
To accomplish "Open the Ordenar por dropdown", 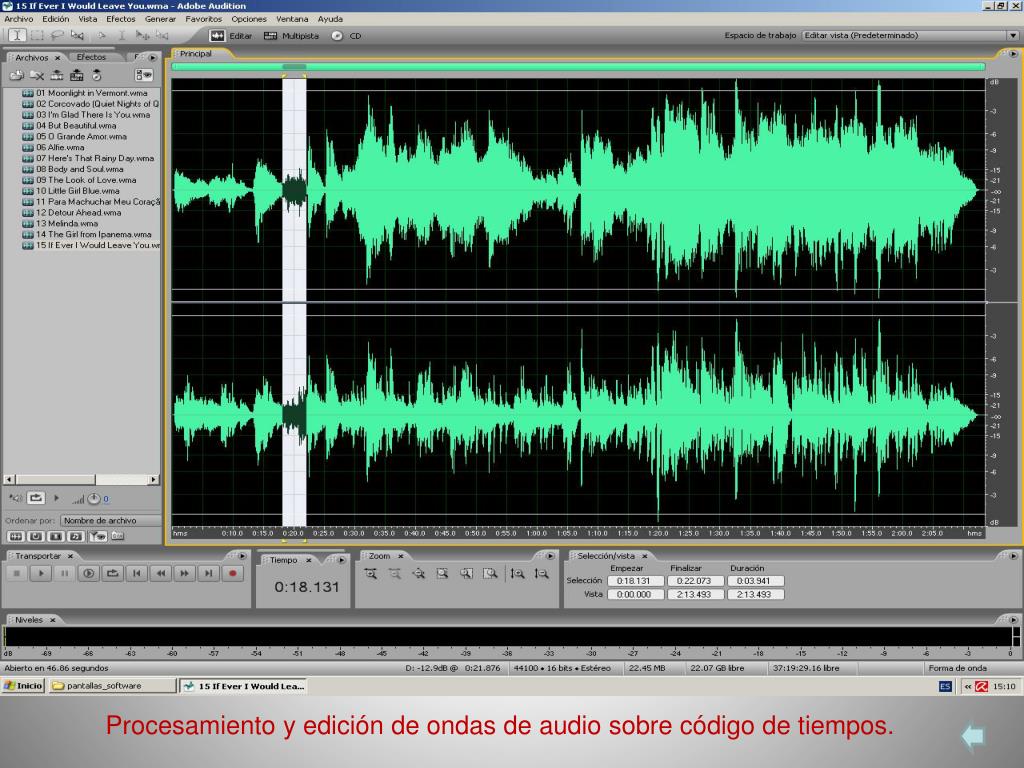I will [x=110, y=520].
